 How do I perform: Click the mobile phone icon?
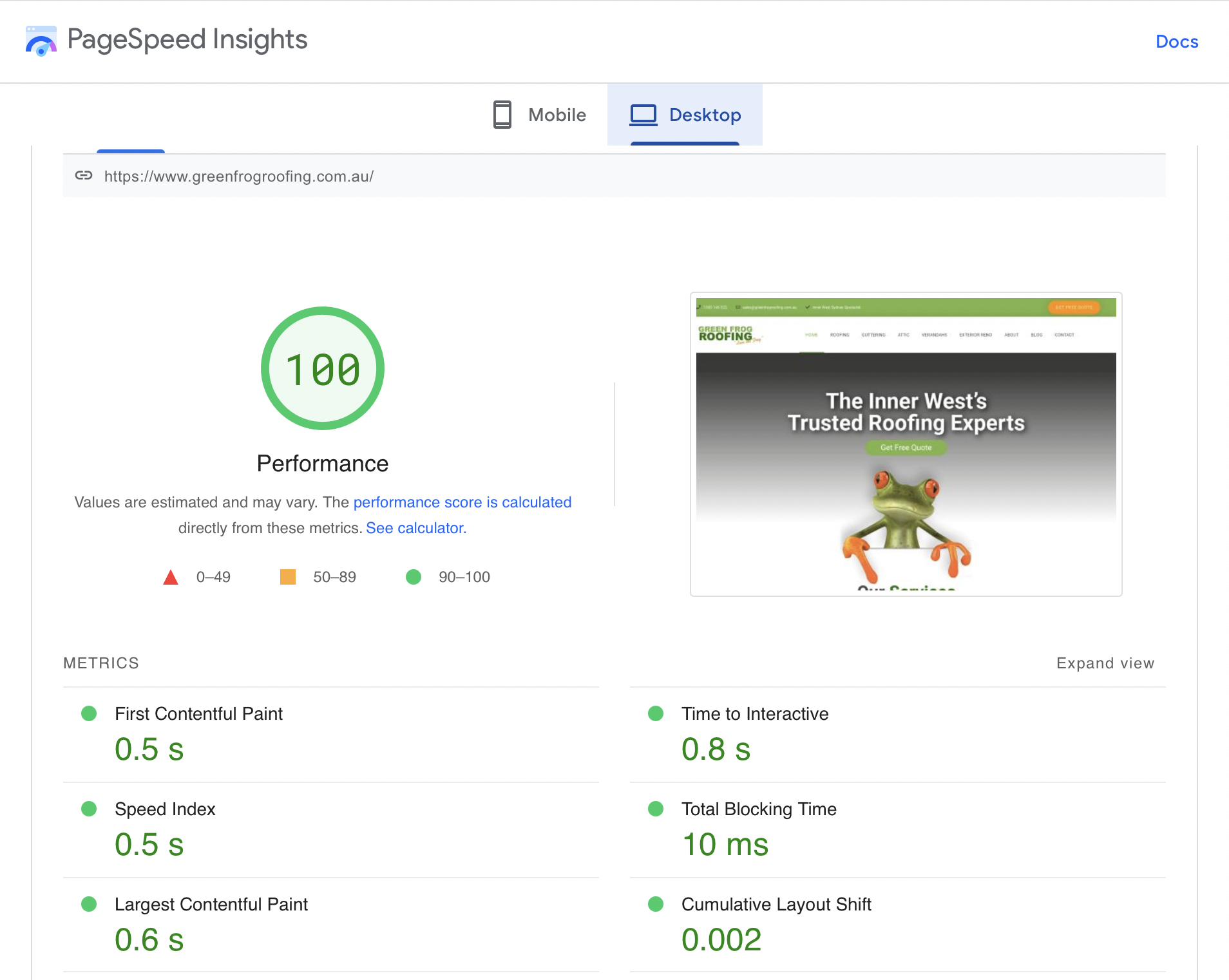(502, 115)
